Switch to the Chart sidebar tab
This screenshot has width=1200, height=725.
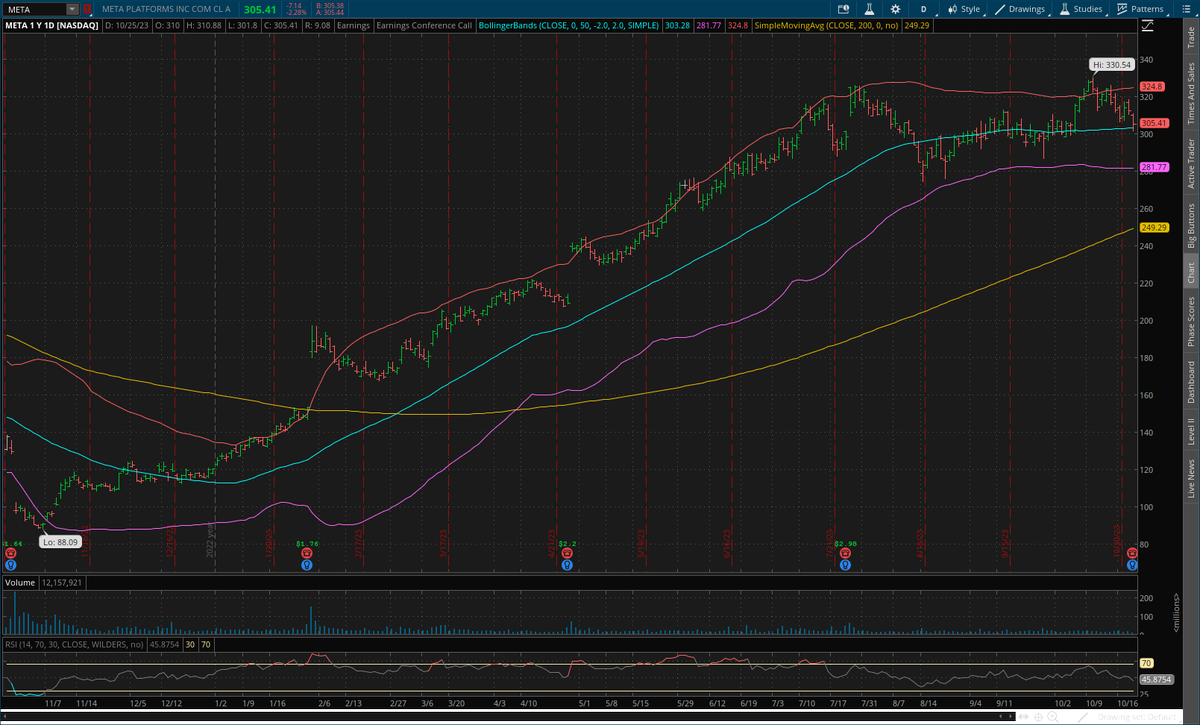click(x=1190, y=273)
